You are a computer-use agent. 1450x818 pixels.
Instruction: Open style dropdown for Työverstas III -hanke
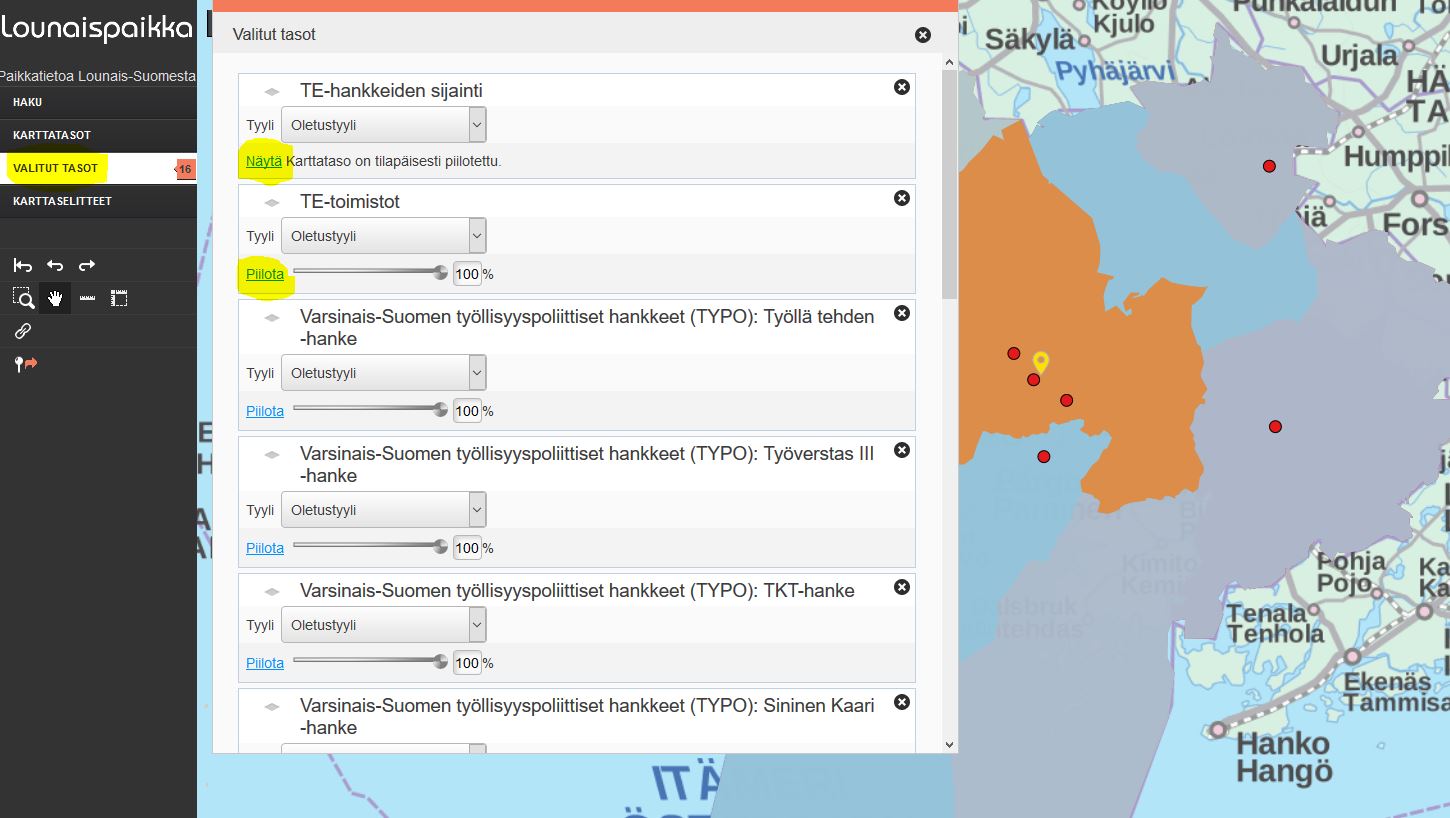(x=383, y=511)
